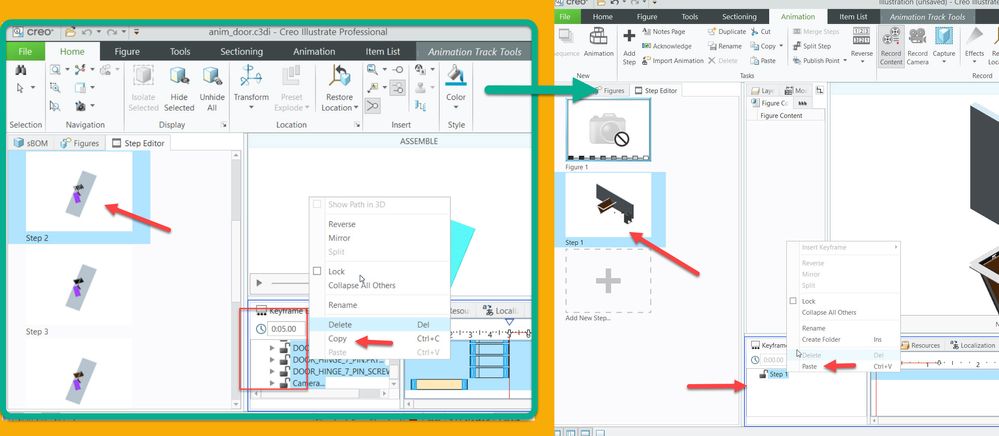Open the Color dropdown arrow
This screenshot has height=436, width=999.
click(x=456, y=108)
